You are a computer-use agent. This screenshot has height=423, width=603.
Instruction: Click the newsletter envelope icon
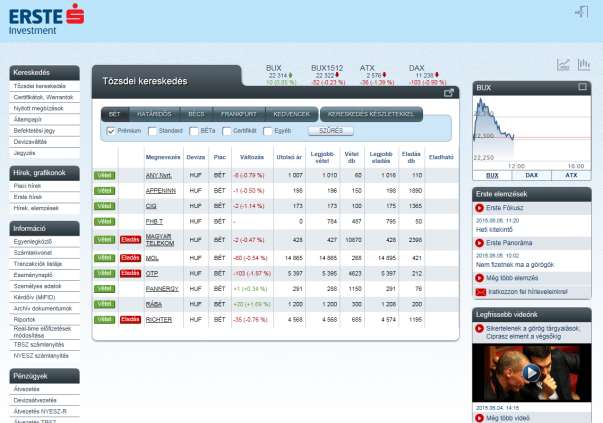click(481, 292)
